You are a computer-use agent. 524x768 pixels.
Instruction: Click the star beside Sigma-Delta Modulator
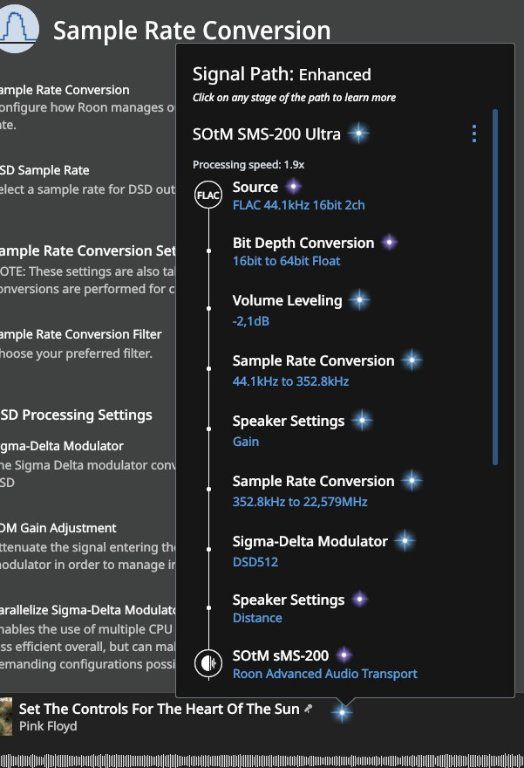click(x=405, y=541)
